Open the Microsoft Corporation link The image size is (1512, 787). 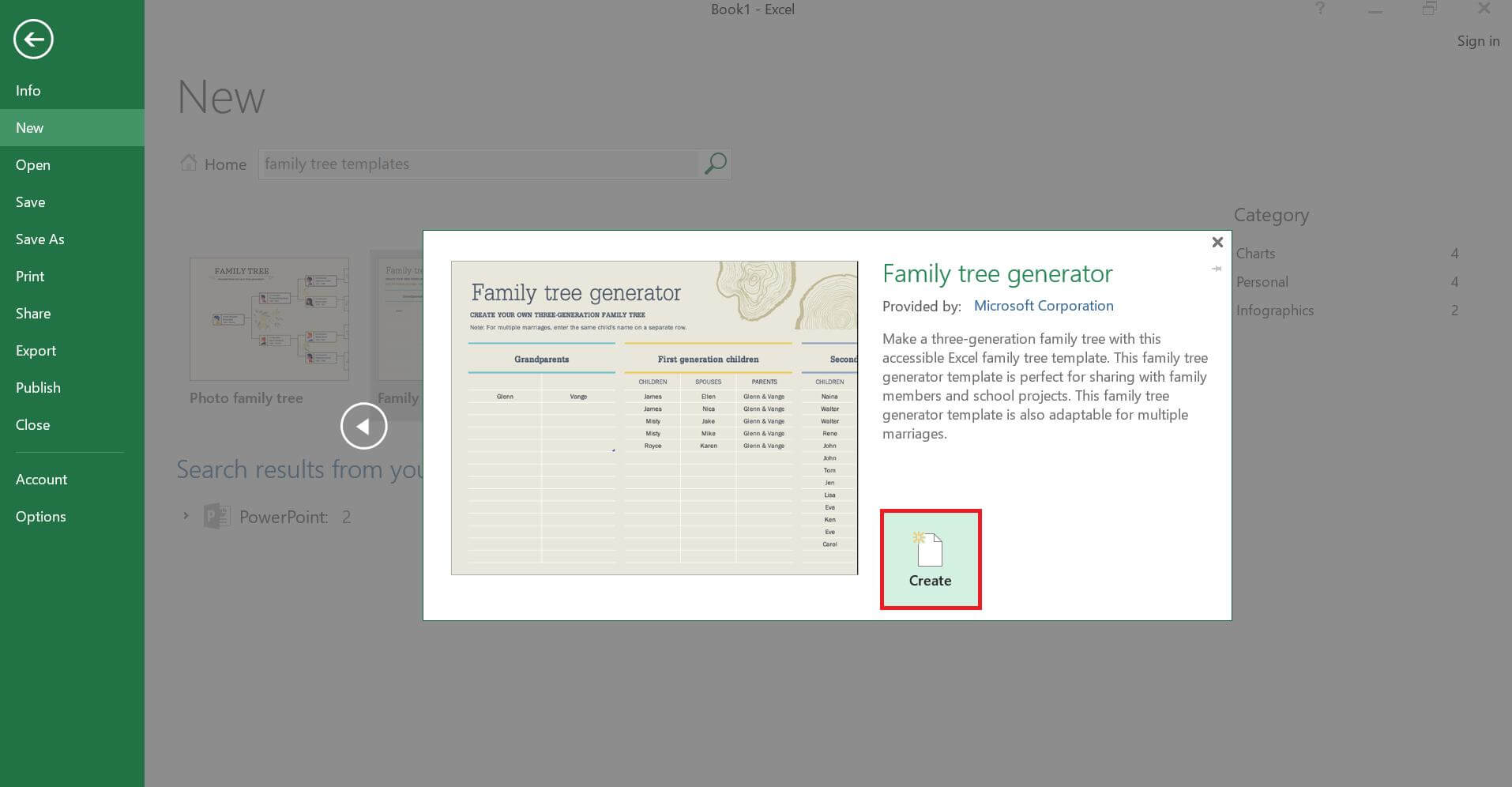[1043, 306]
